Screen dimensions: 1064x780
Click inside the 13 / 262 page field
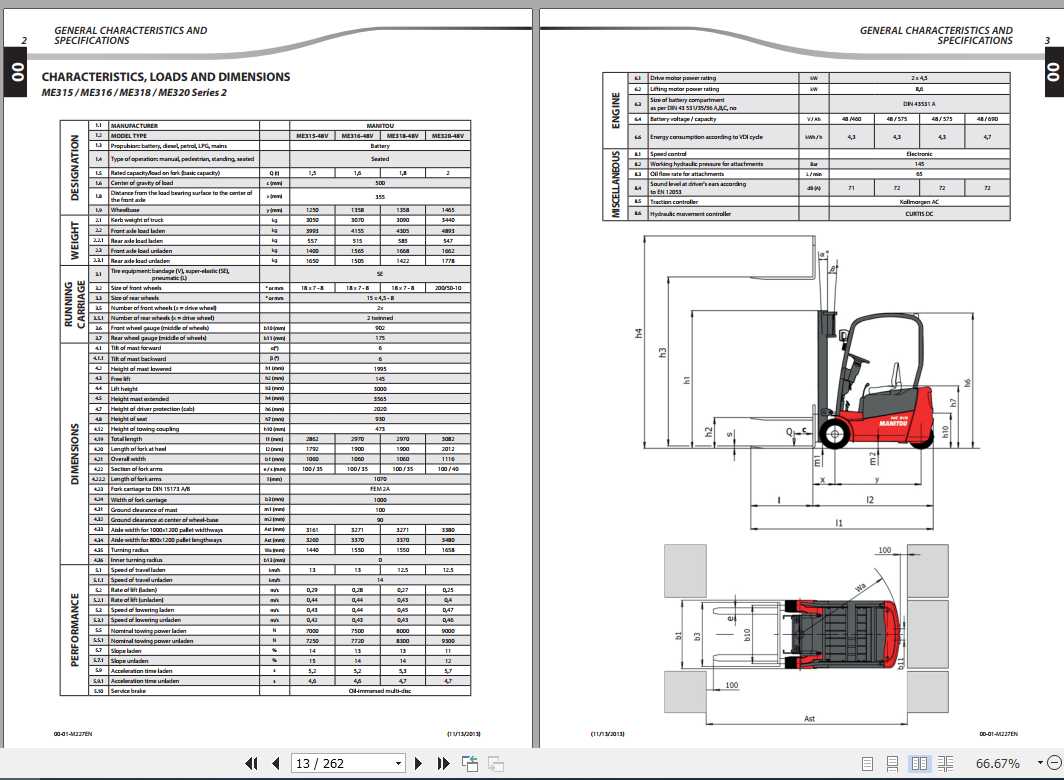[x=330, y=763]
